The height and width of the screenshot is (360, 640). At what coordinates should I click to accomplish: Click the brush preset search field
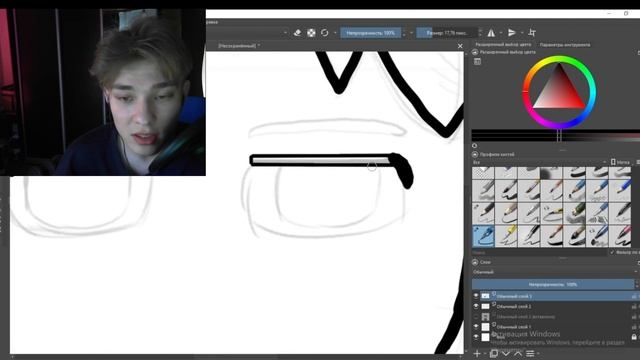tap(540, 253)
